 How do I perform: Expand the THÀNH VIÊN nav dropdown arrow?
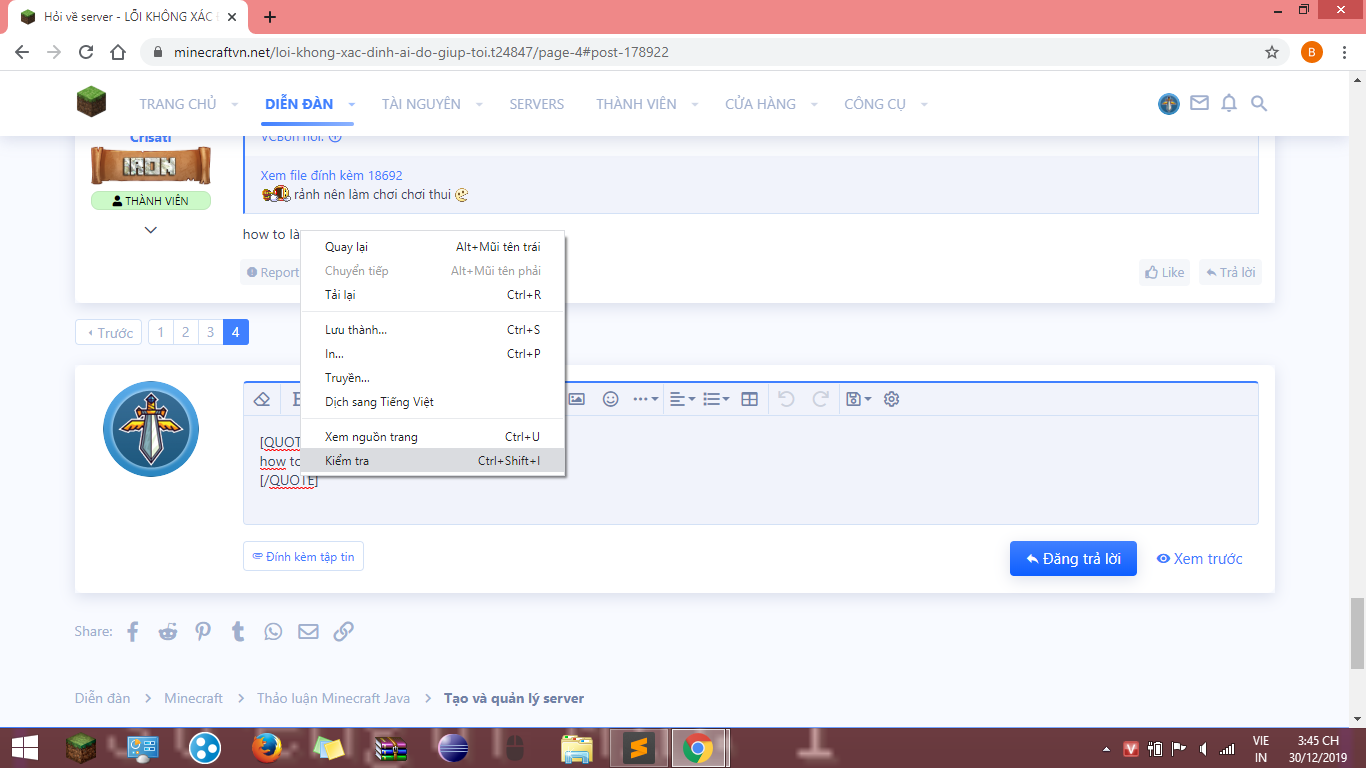695,104
